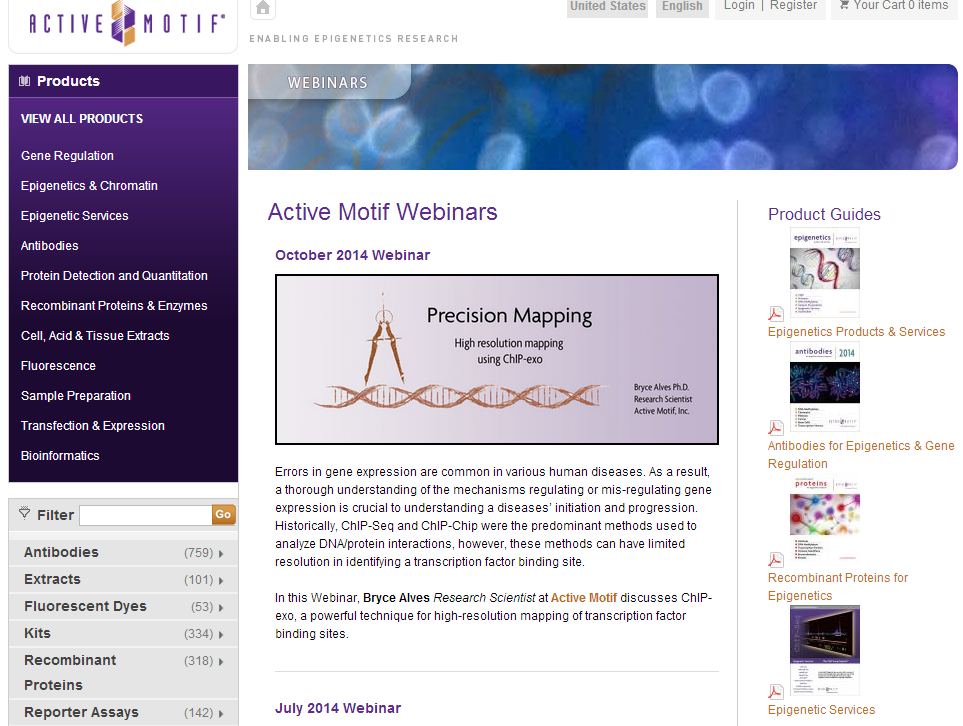Click the Products book icon
This screenshot has width=963, height=726.
point(25,81)
